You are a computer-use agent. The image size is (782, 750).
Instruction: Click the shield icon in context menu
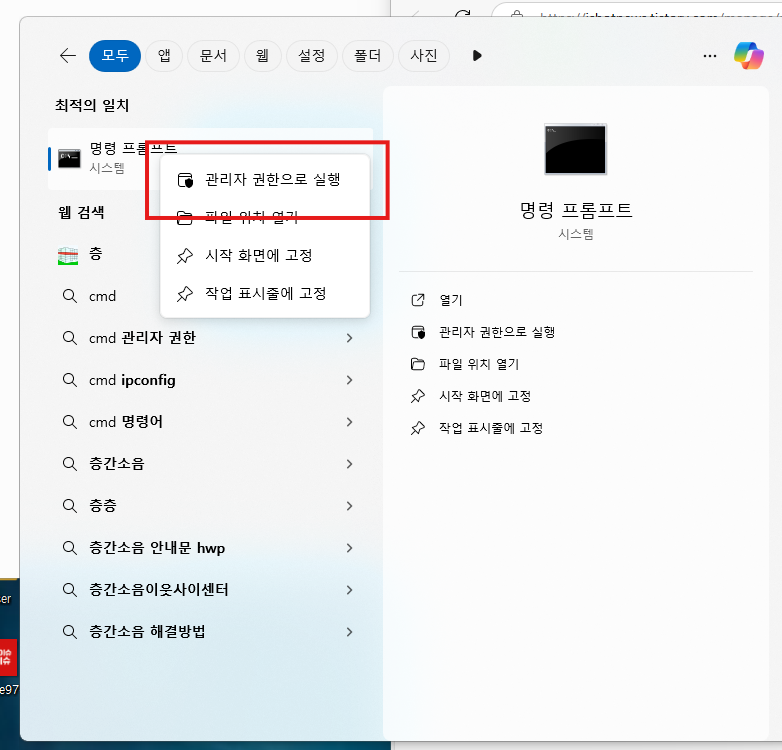pyautogui.click(x=185, y=180)
